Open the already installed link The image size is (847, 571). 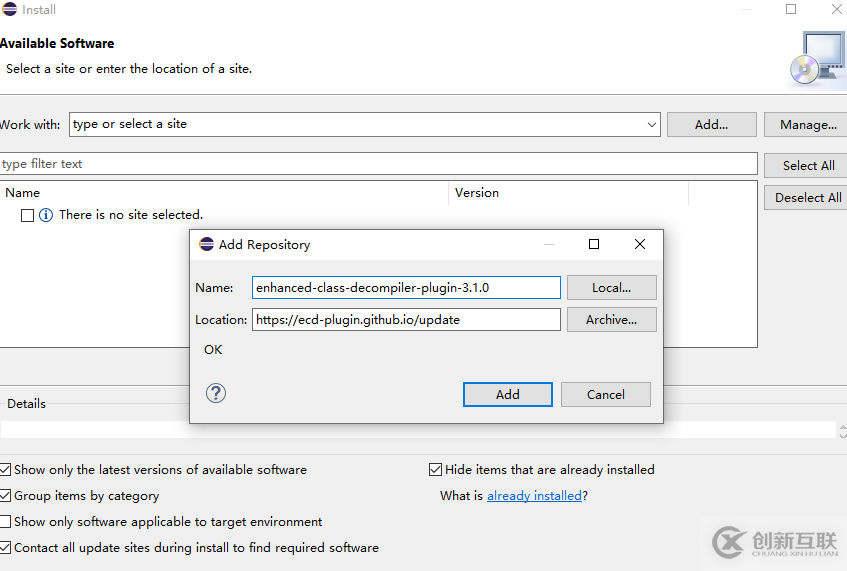click(x=534, y=495)
